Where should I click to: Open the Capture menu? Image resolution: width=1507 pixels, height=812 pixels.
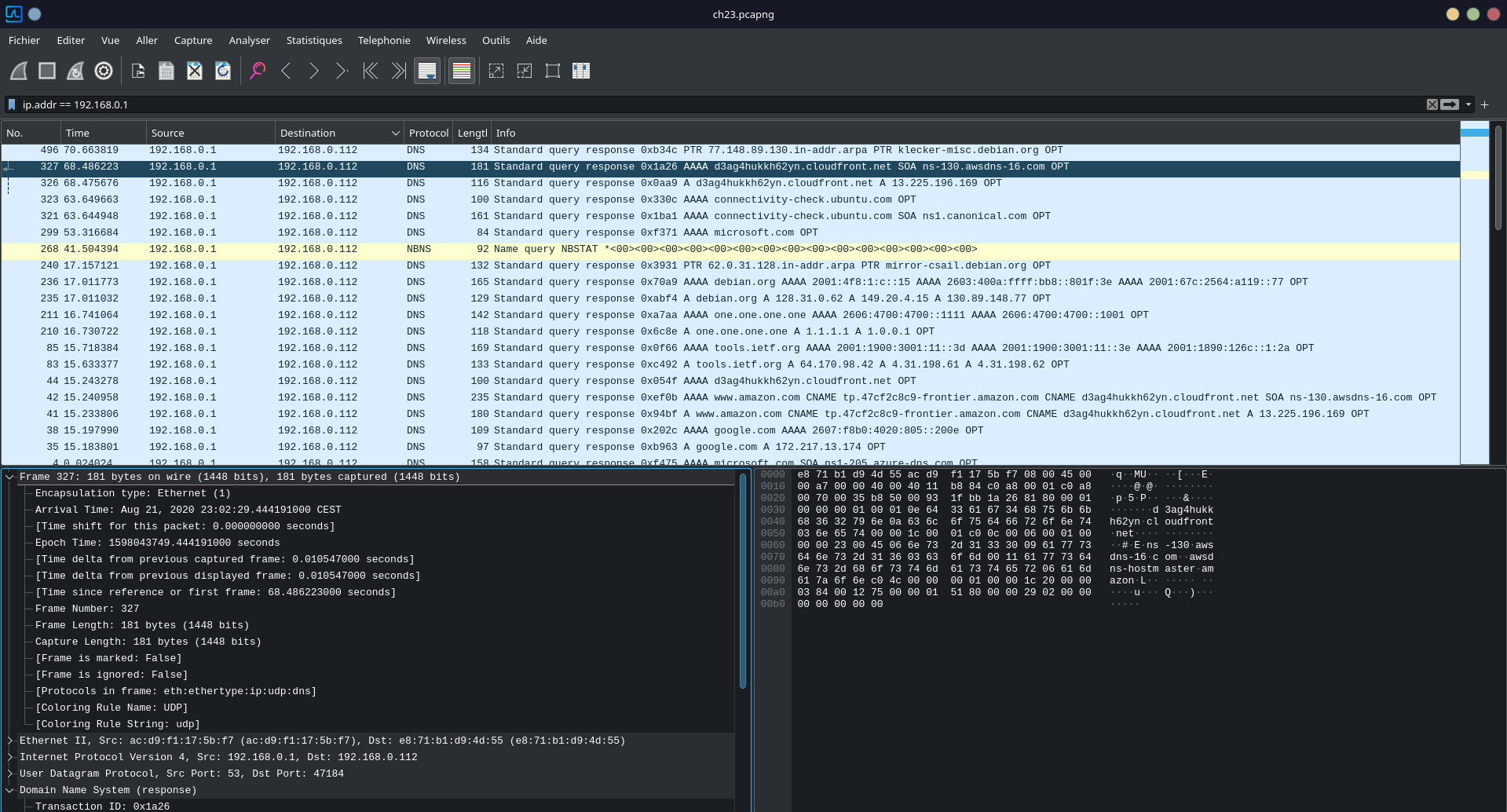193,40
